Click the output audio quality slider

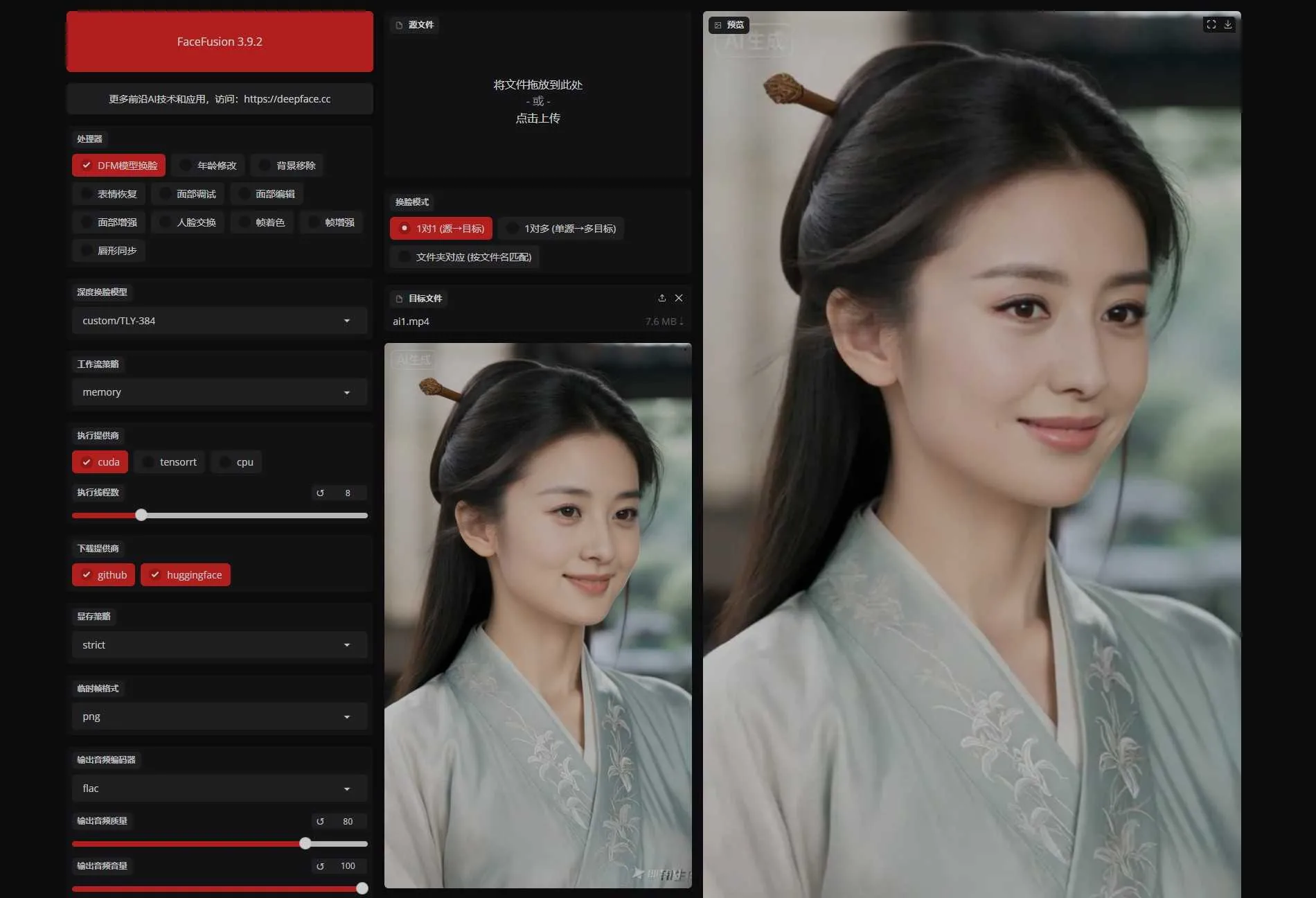tap(220, 844)
